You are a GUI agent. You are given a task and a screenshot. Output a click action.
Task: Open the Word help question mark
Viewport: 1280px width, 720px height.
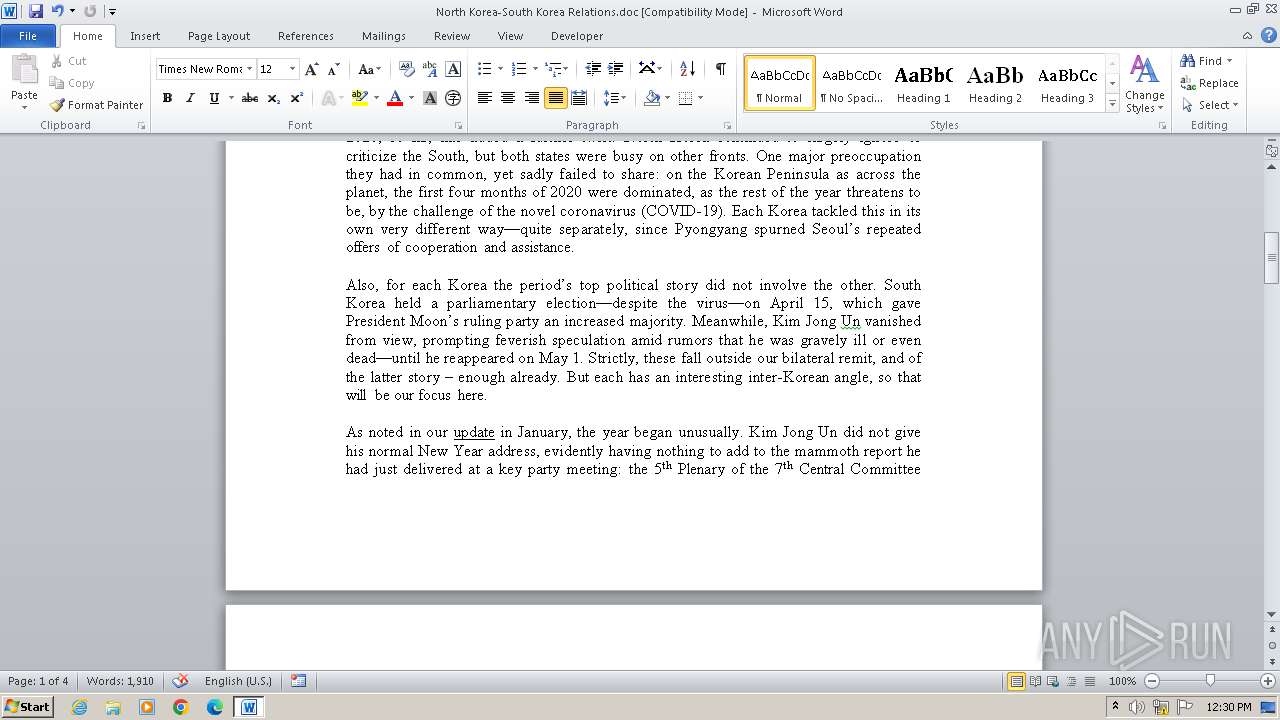tap(1268, 36)
